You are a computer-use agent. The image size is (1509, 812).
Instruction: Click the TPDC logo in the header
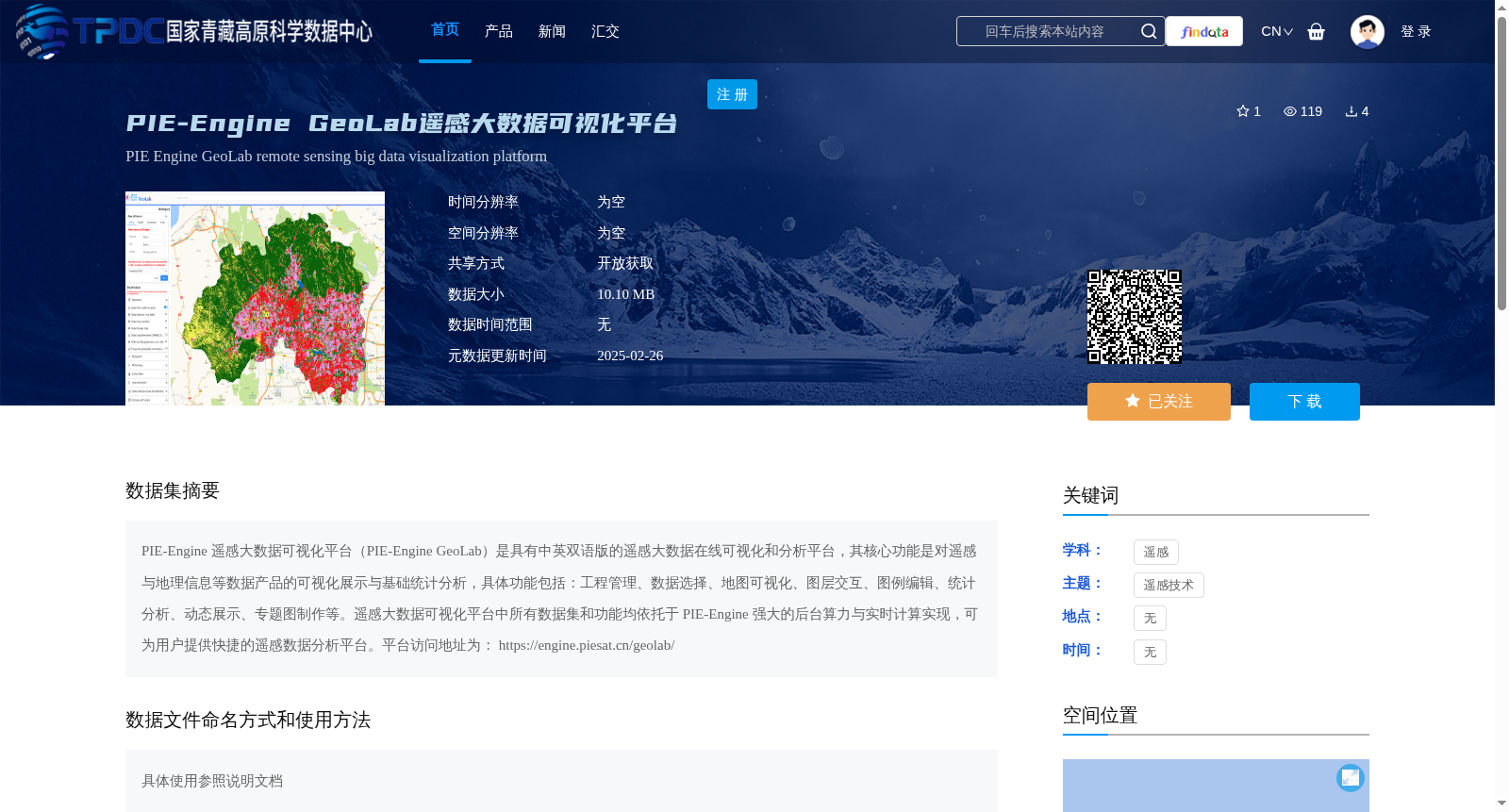click(194, 31)
